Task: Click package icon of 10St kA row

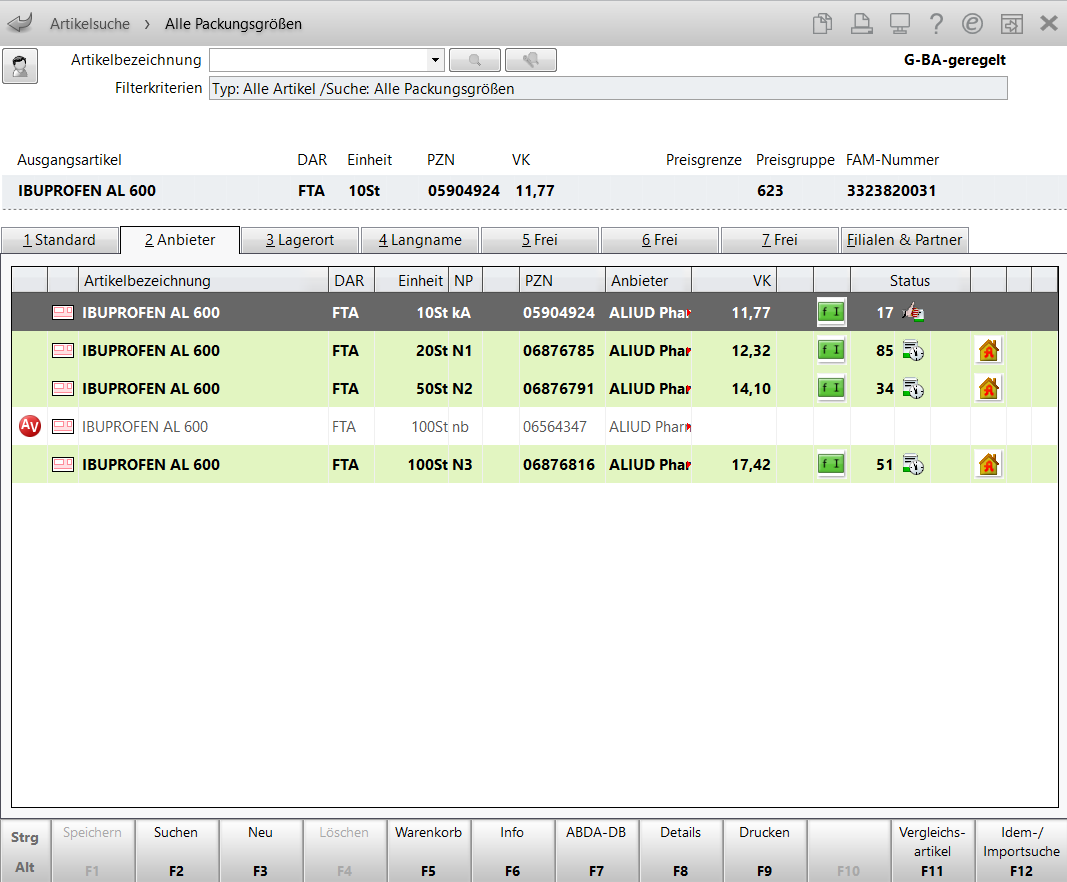Action: (63, 312)
